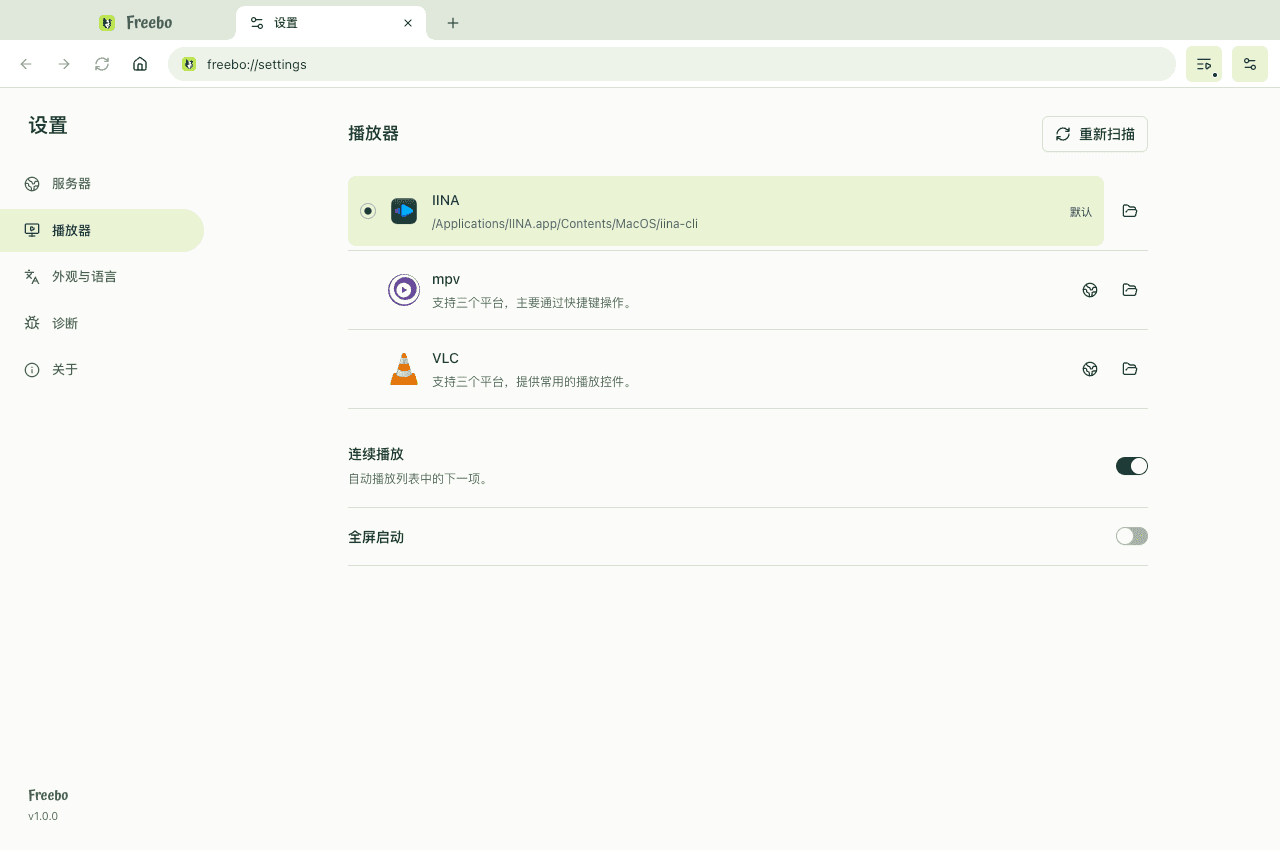Click the 重新扫描 button
Screen dimensions: 1280x850
(1095, 134)
